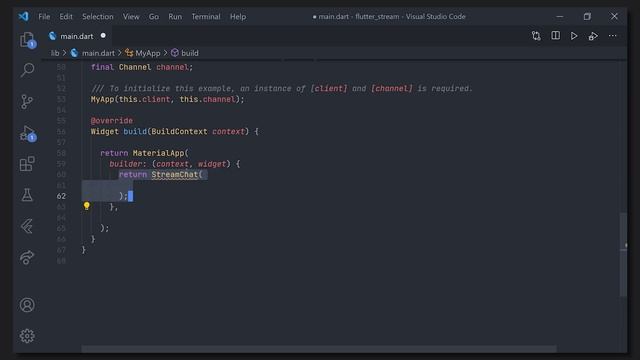Open the Extensions view

point(27,164)
